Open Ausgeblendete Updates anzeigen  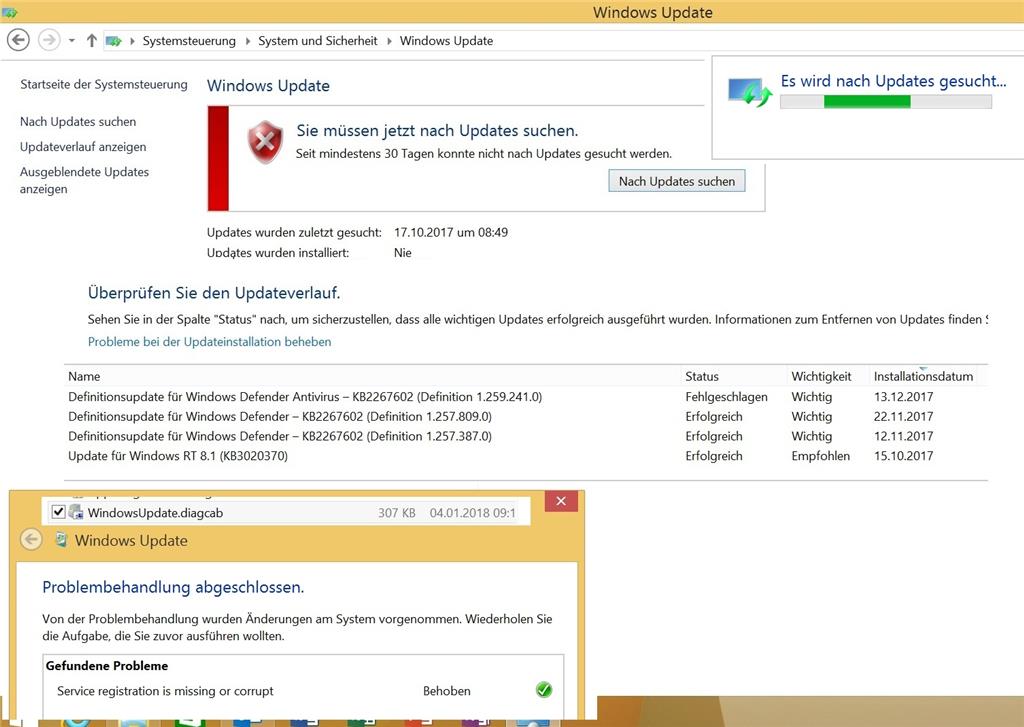(x=84, y=180)
